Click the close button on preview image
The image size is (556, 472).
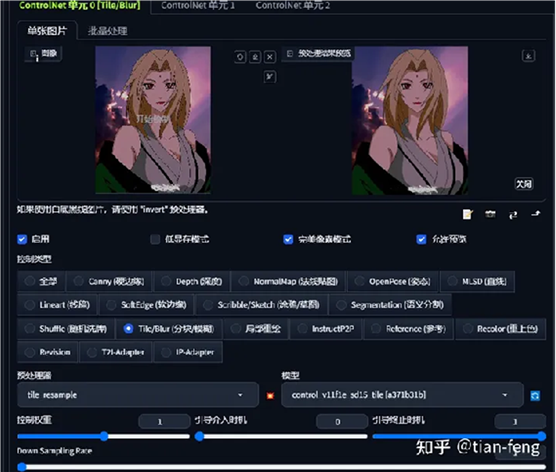[x=524, y=184]
